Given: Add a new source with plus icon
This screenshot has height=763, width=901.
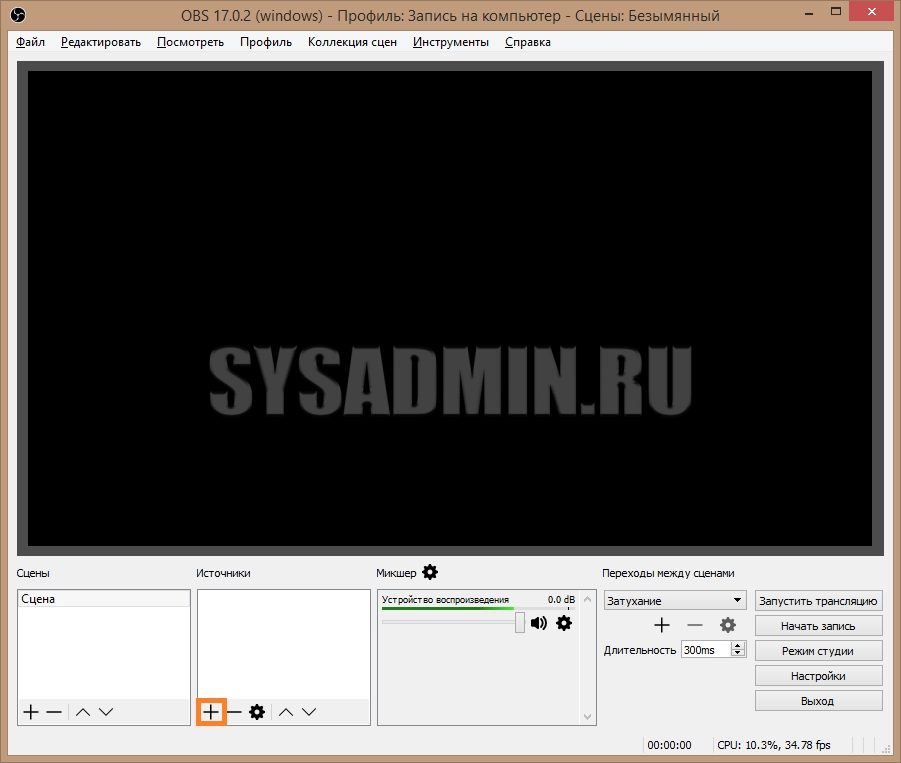Looking at the screenshot, I should [x=211, y=712].
